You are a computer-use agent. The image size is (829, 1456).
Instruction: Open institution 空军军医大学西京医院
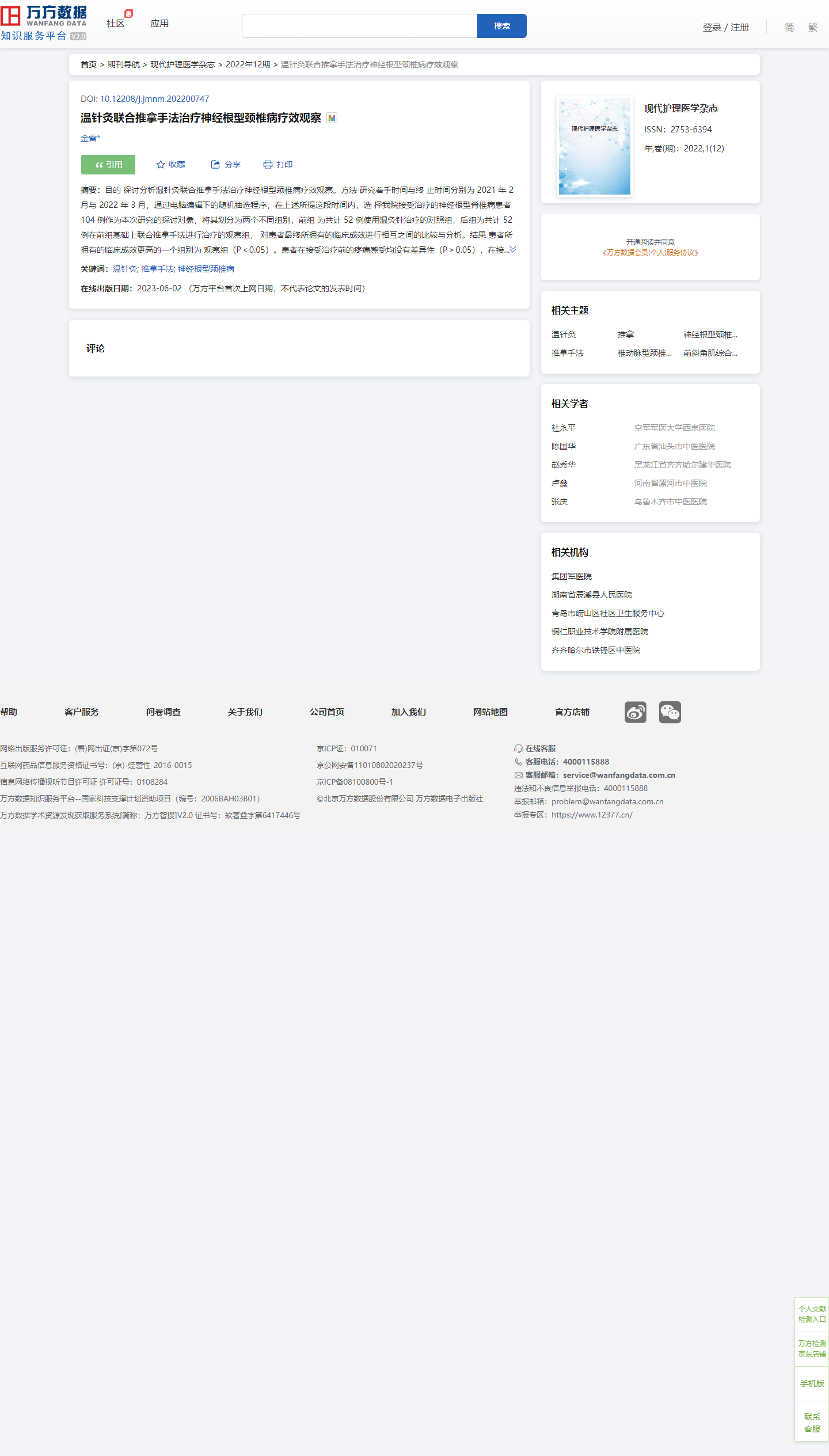(675, 428)
